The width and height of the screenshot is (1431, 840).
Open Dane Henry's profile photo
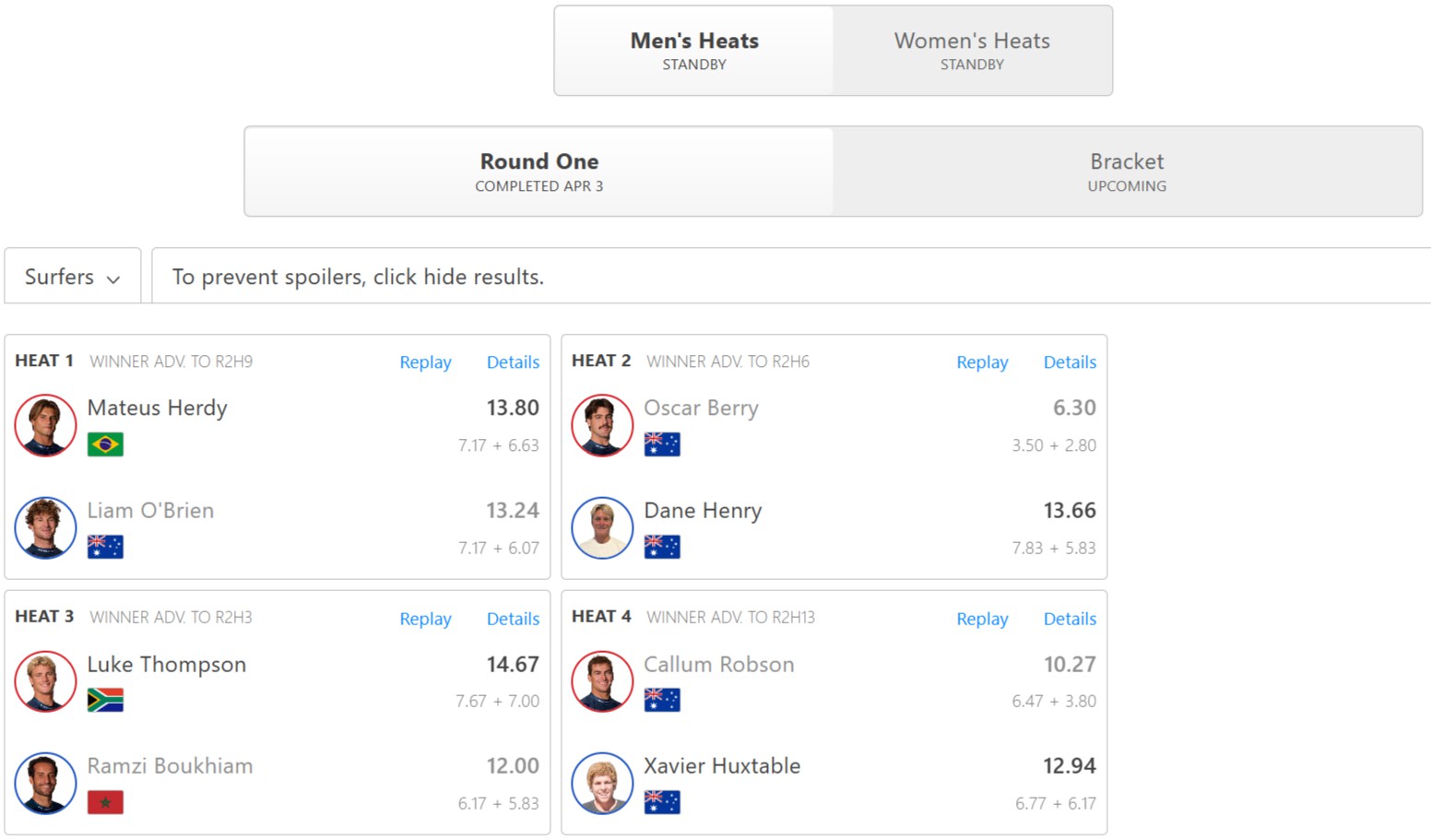point(602,527)
